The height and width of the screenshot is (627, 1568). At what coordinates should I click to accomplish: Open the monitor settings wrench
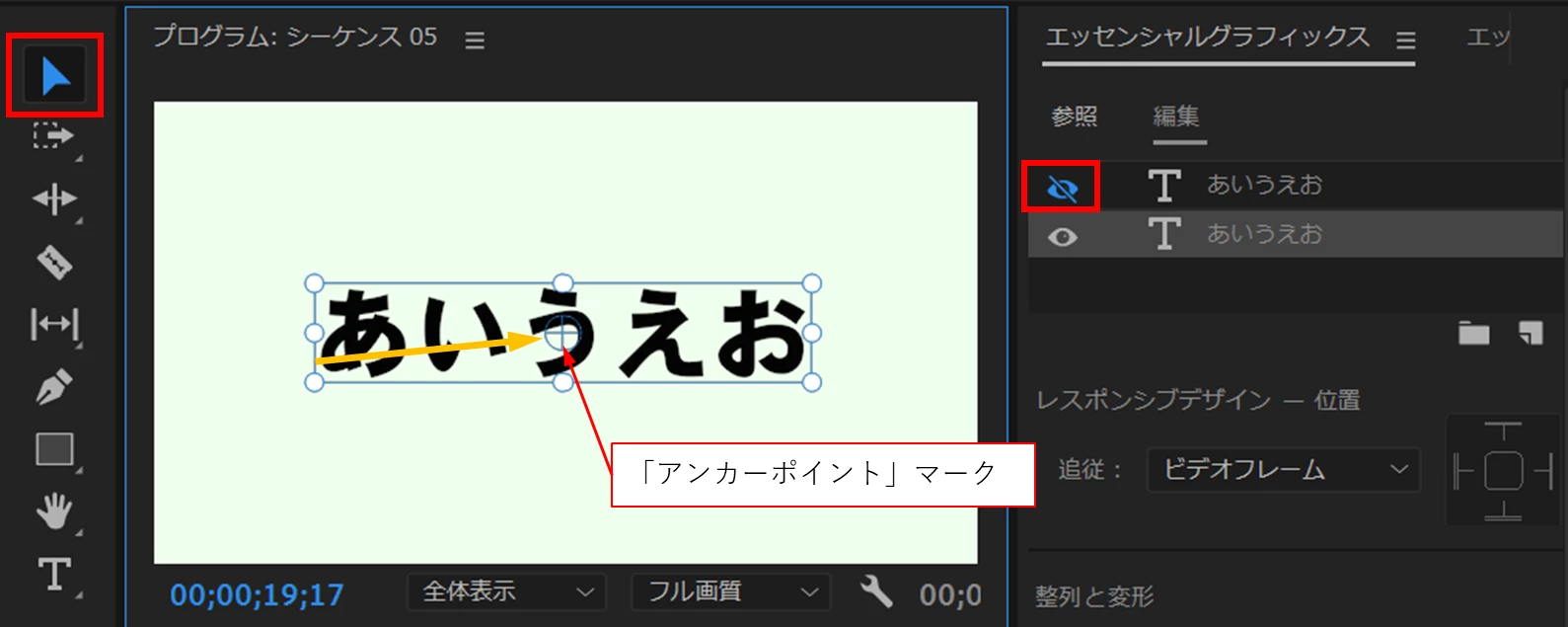pos(875,591)
